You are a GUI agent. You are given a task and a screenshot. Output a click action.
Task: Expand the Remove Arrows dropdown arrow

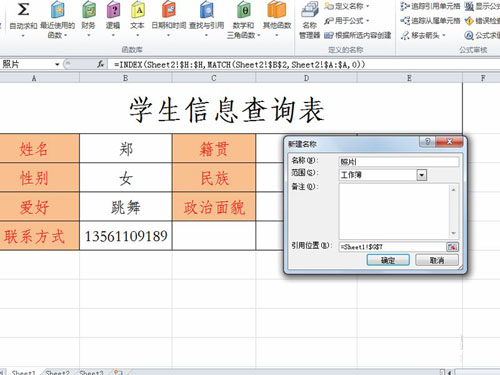tap(444, 36)
